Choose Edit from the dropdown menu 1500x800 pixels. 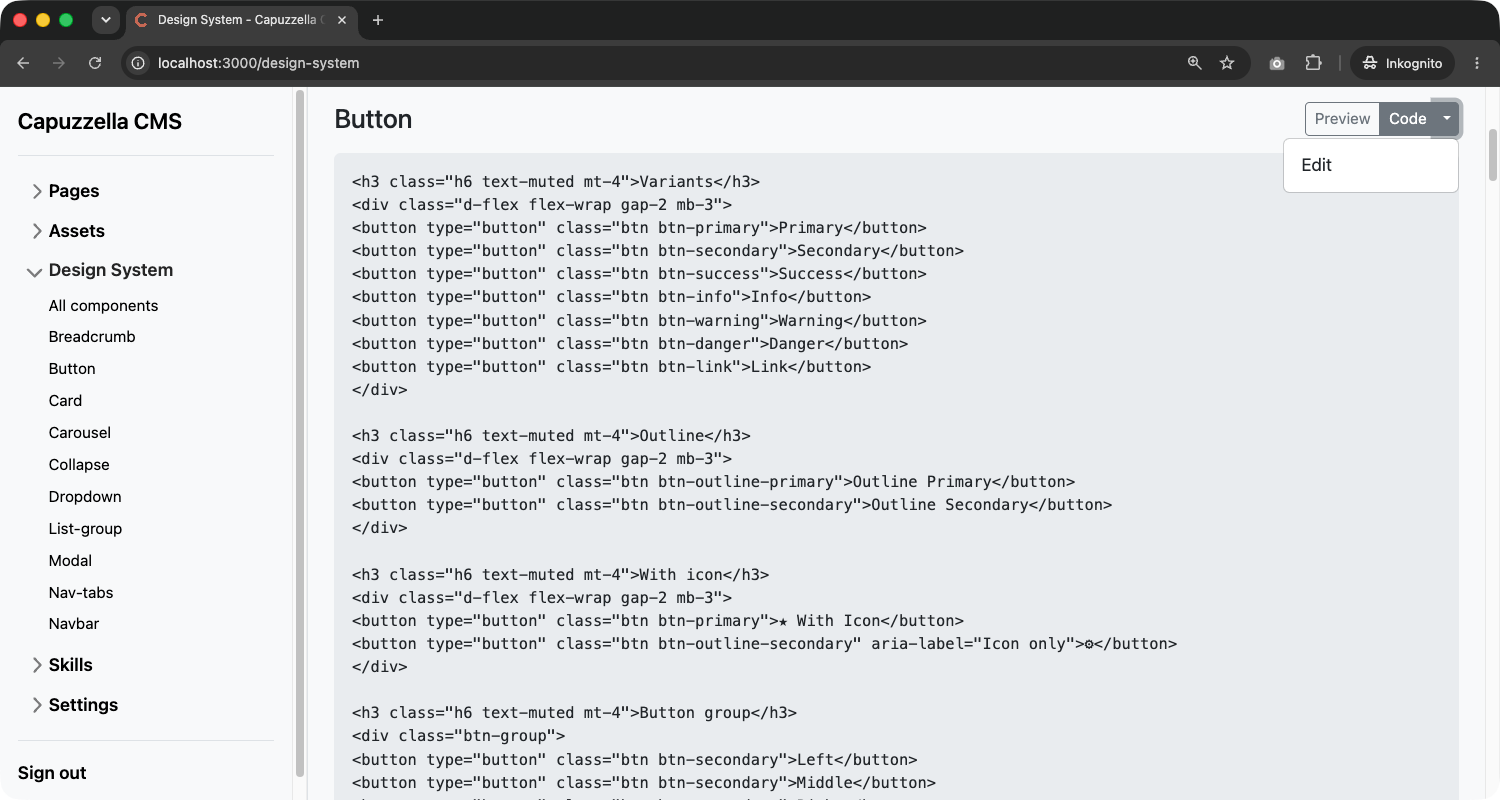1370,165
